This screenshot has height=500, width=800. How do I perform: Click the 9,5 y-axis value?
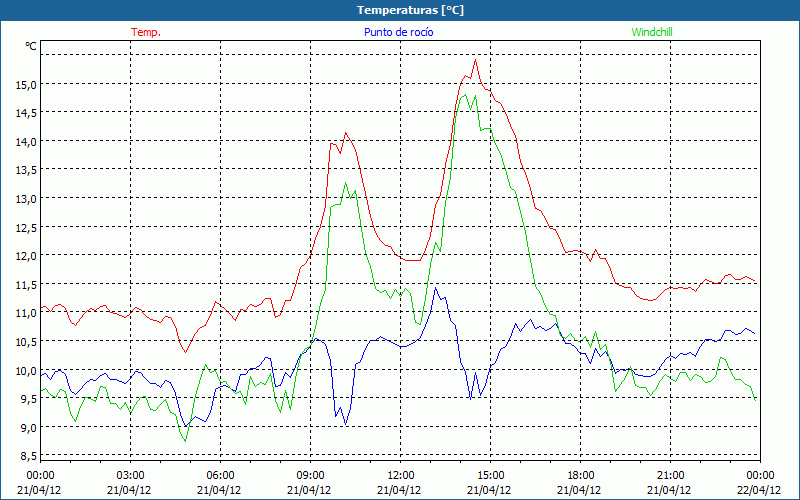click(28, 398)
